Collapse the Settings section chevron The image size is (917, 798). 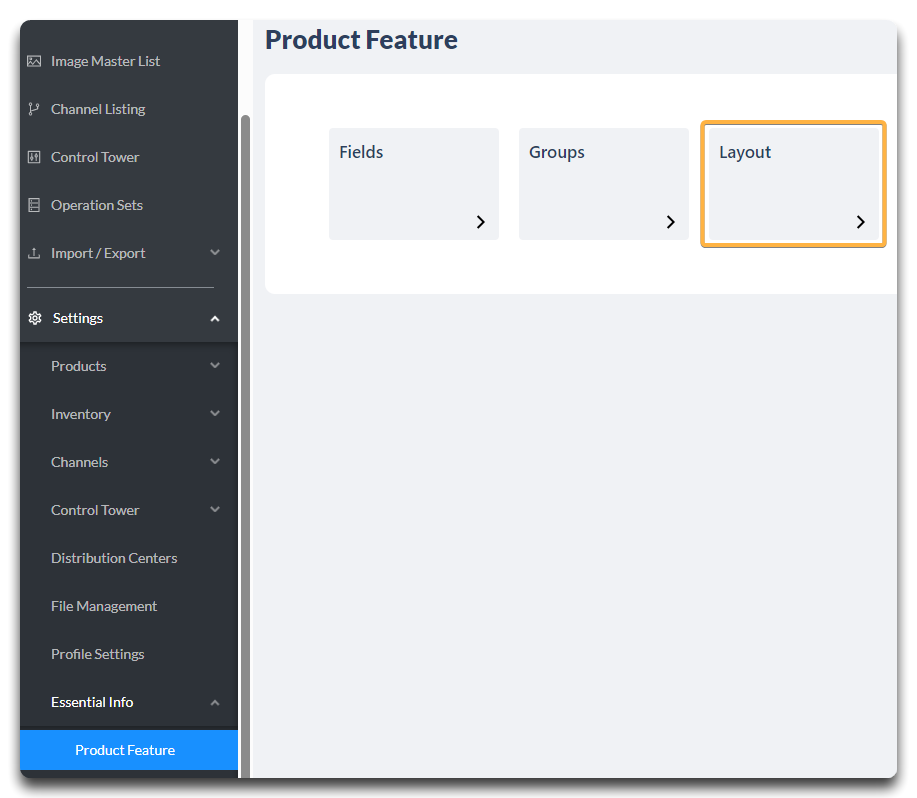tap(215, 319)
